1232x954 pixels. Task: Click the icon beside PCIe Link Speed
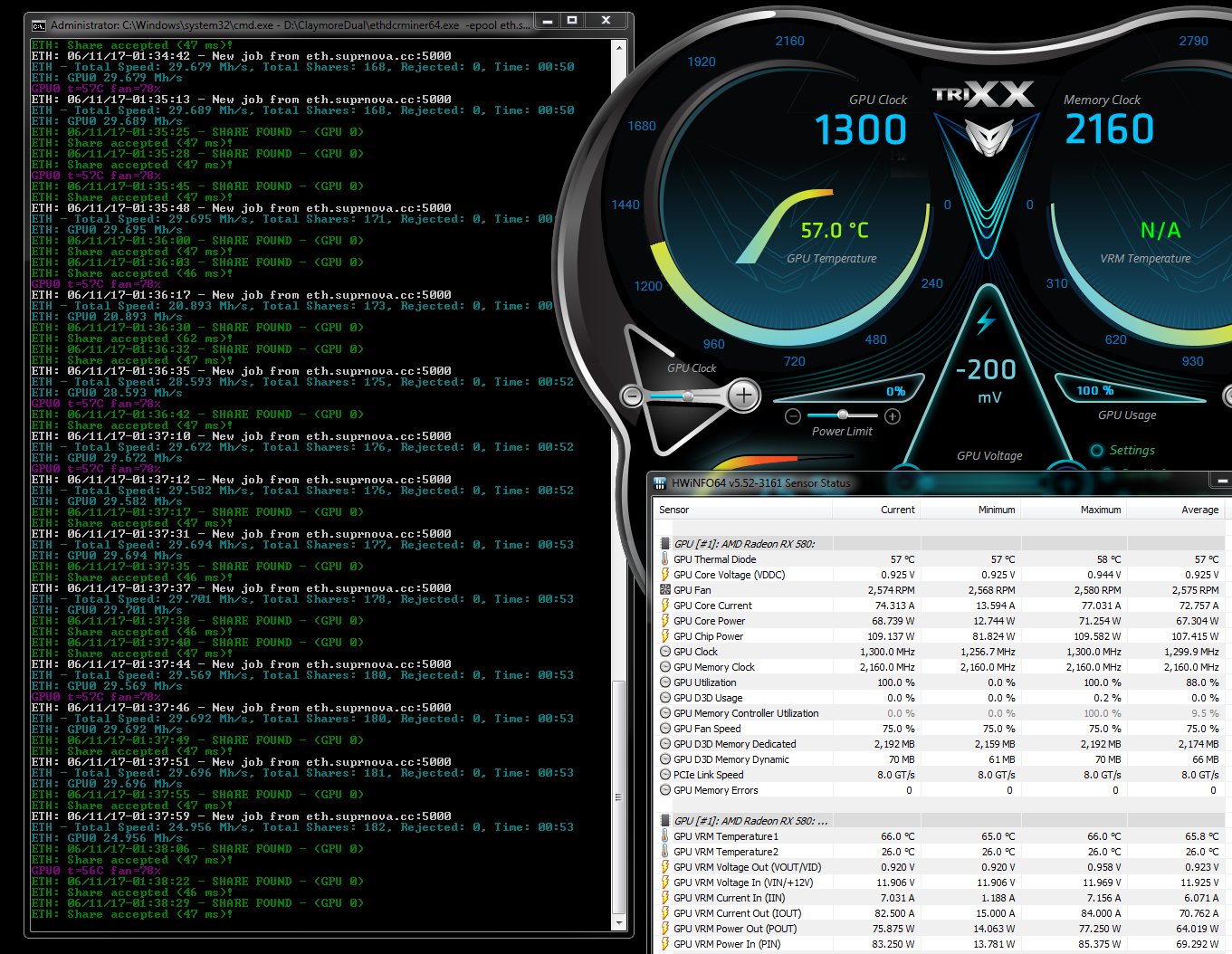coord(665,775)
